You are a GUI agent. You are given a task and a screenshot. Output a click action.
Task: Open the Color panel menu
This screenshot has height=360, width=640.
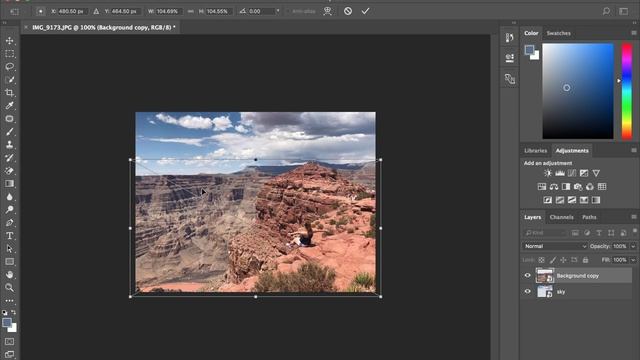633,33
